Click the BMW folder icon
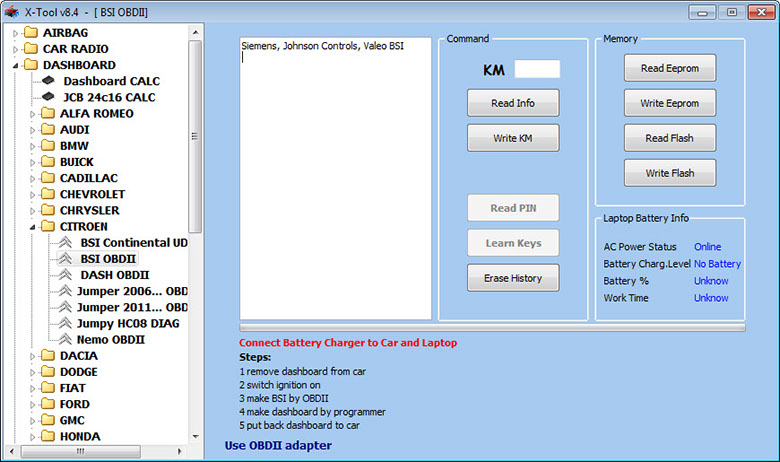Viewport: 780px width, 462px height. 48,146
